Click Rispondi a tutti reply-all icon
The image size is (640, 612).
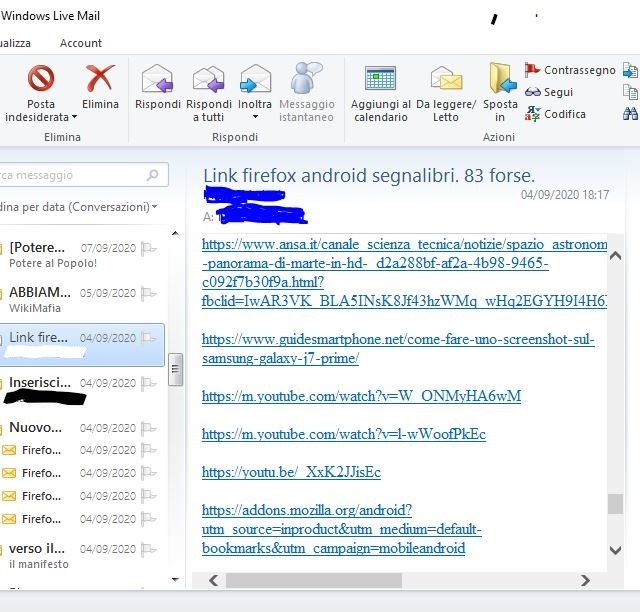[209, 78]
